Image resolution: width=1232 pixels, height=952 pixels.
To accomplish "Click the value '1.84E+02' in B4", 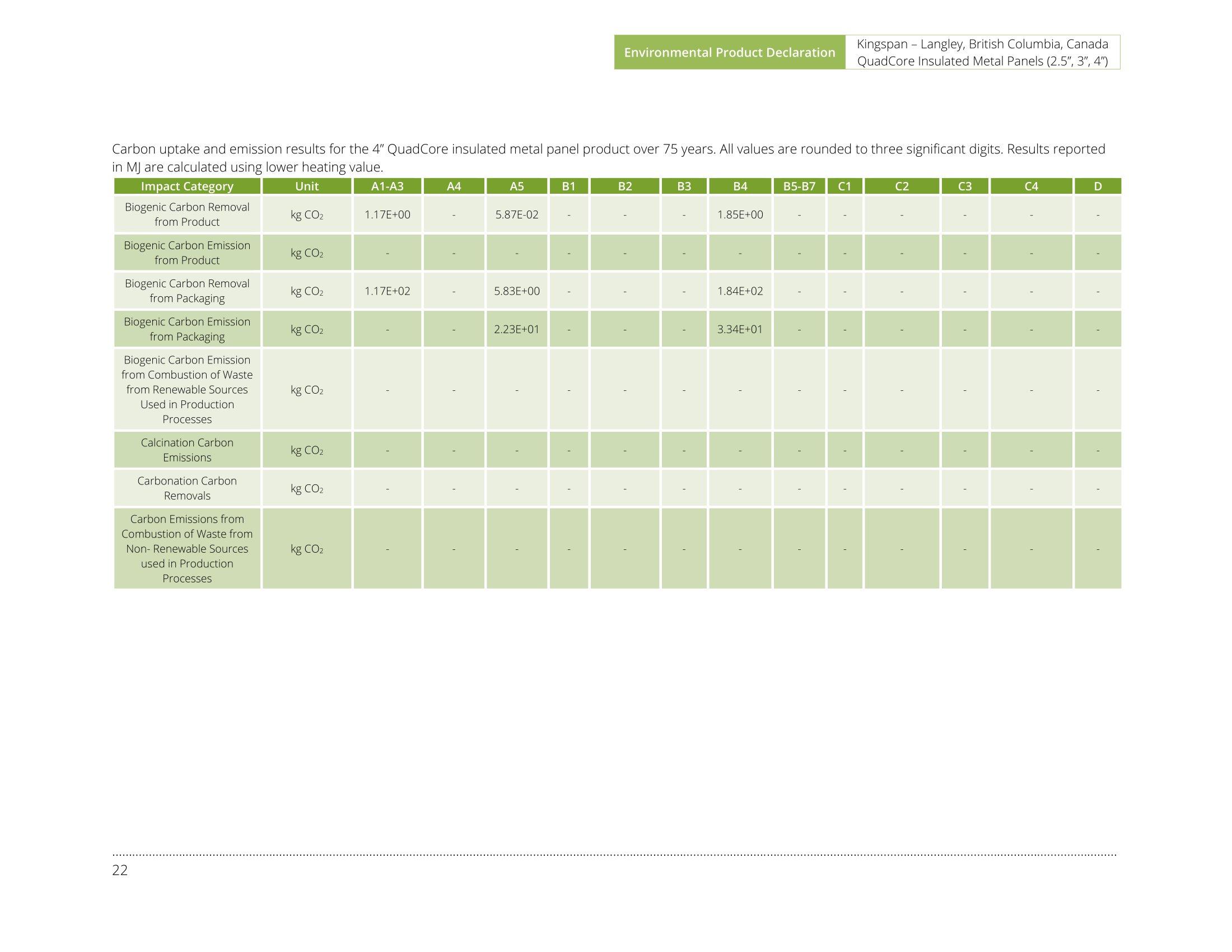I will pos(740,291).
